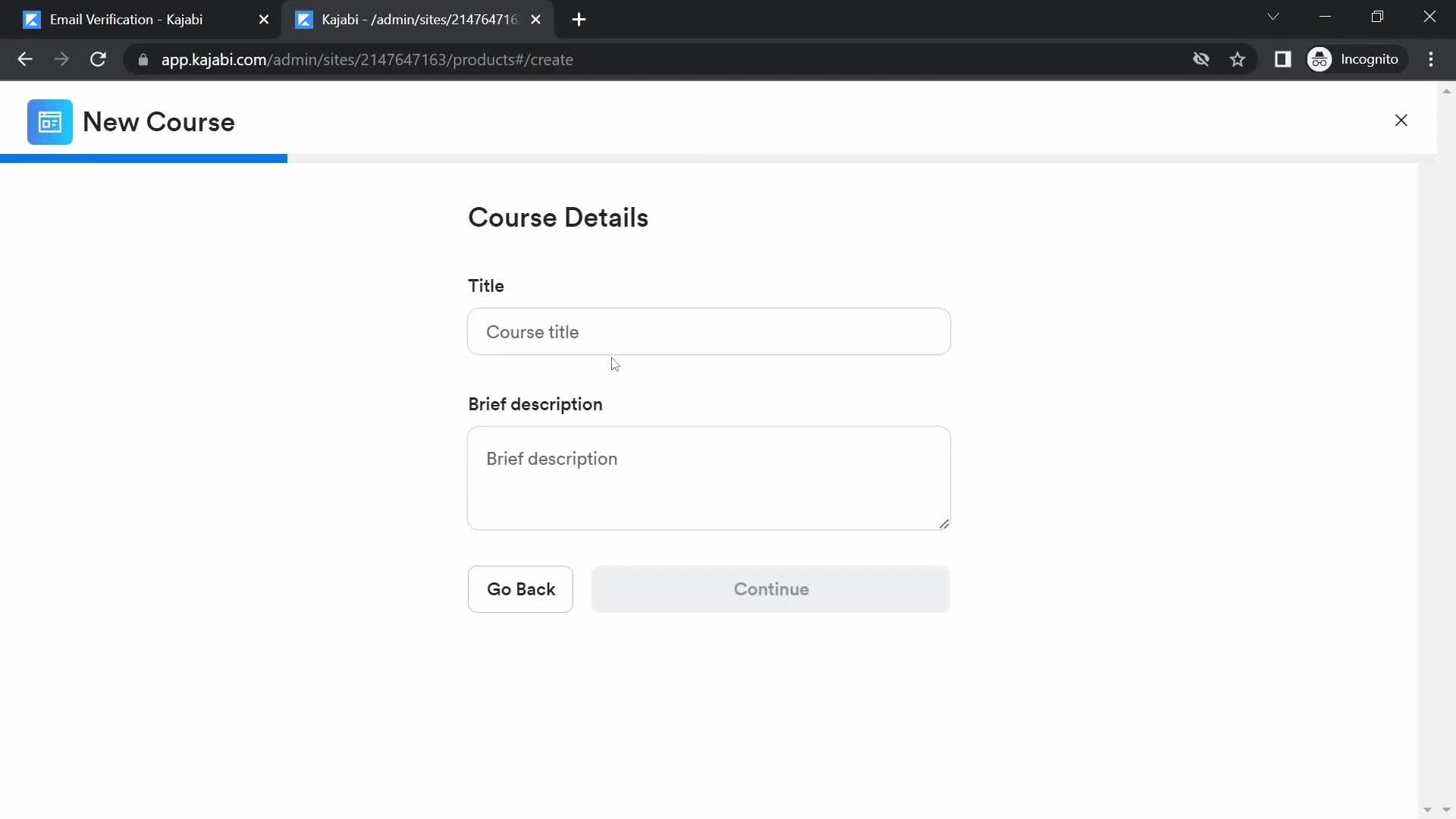
Task: Select the Kajabi admin sites tab
Action: [419, 20]
